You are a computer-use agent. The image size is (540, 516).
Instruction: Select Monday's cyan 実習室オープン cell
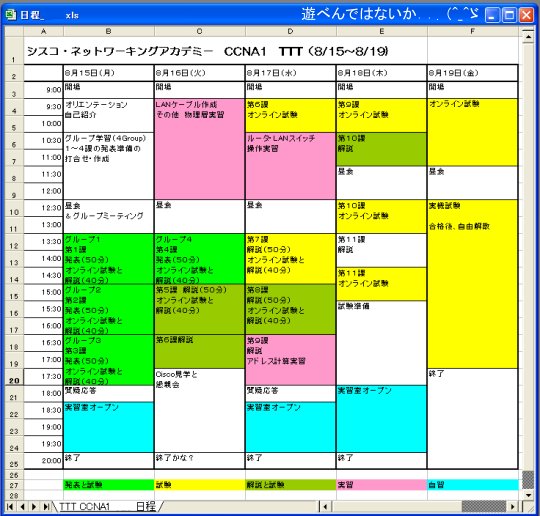click(108, 427)
